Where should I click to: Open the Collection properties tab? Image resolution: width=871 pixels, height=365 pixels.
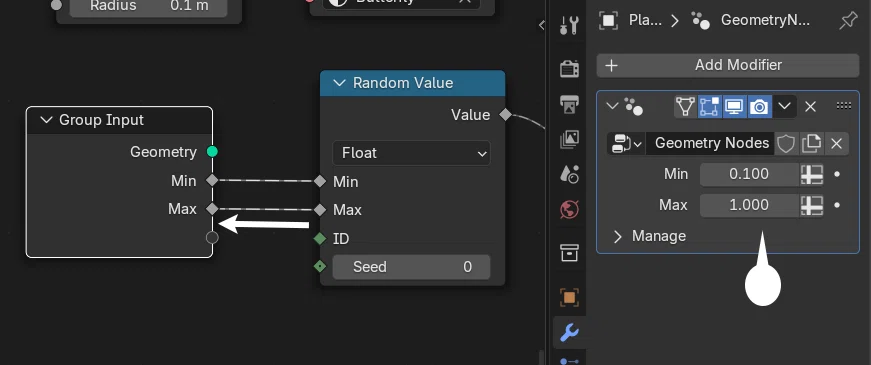(x=569, y=253)
